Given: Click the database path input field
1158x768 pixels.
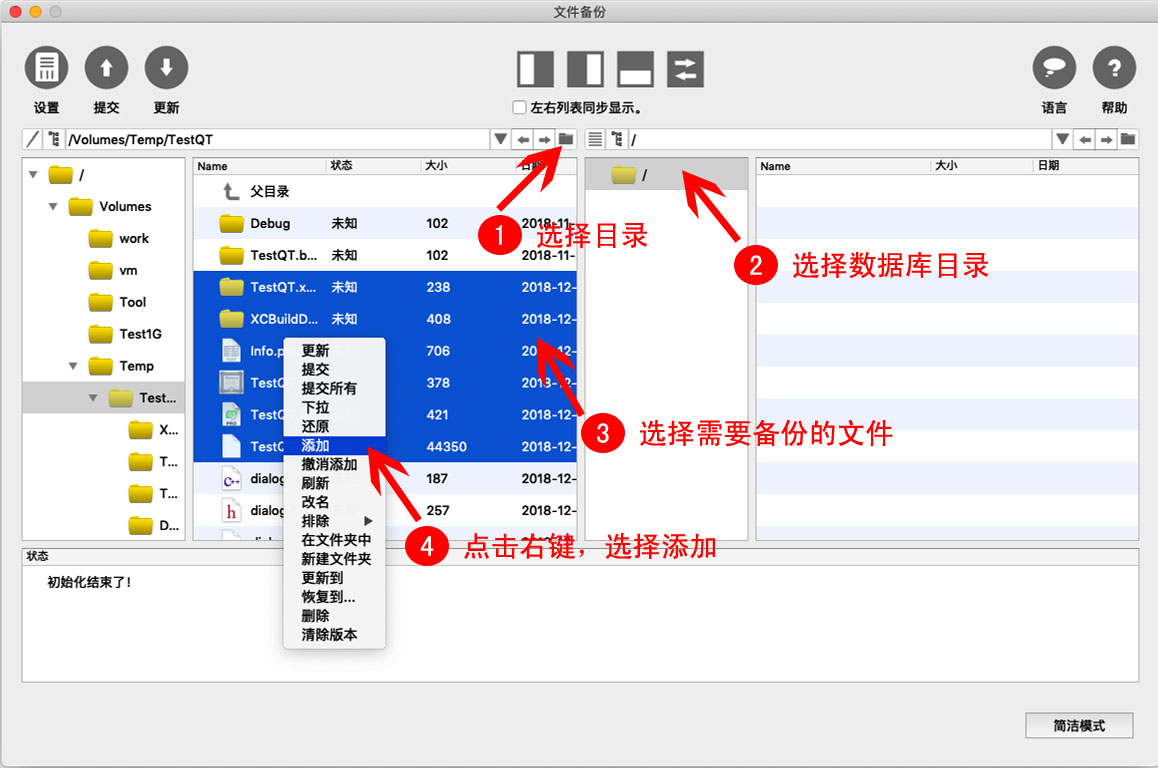Looking at the screenshot, I should point(839,139).
